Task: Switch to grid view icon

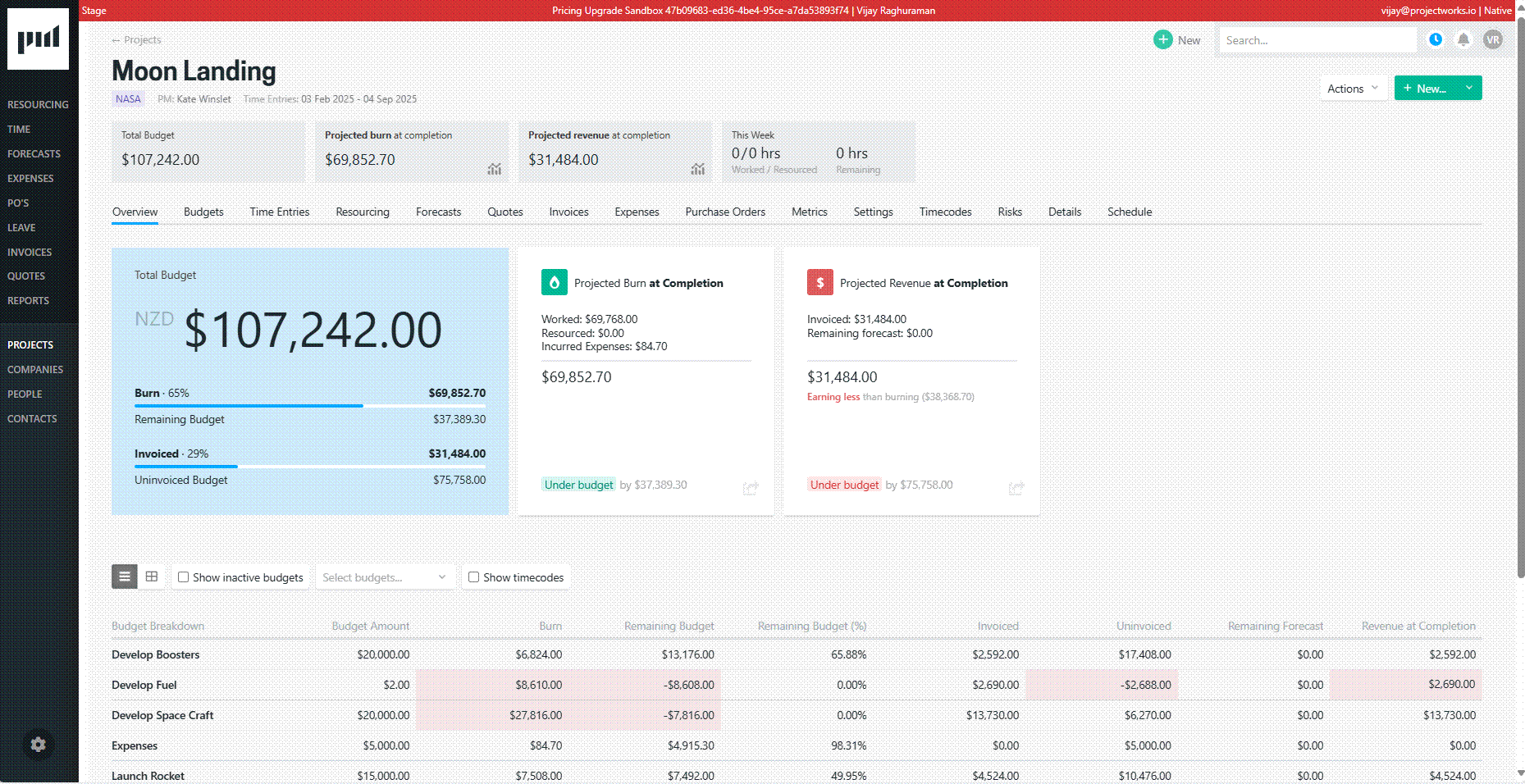Action: [x=152, y=577]
